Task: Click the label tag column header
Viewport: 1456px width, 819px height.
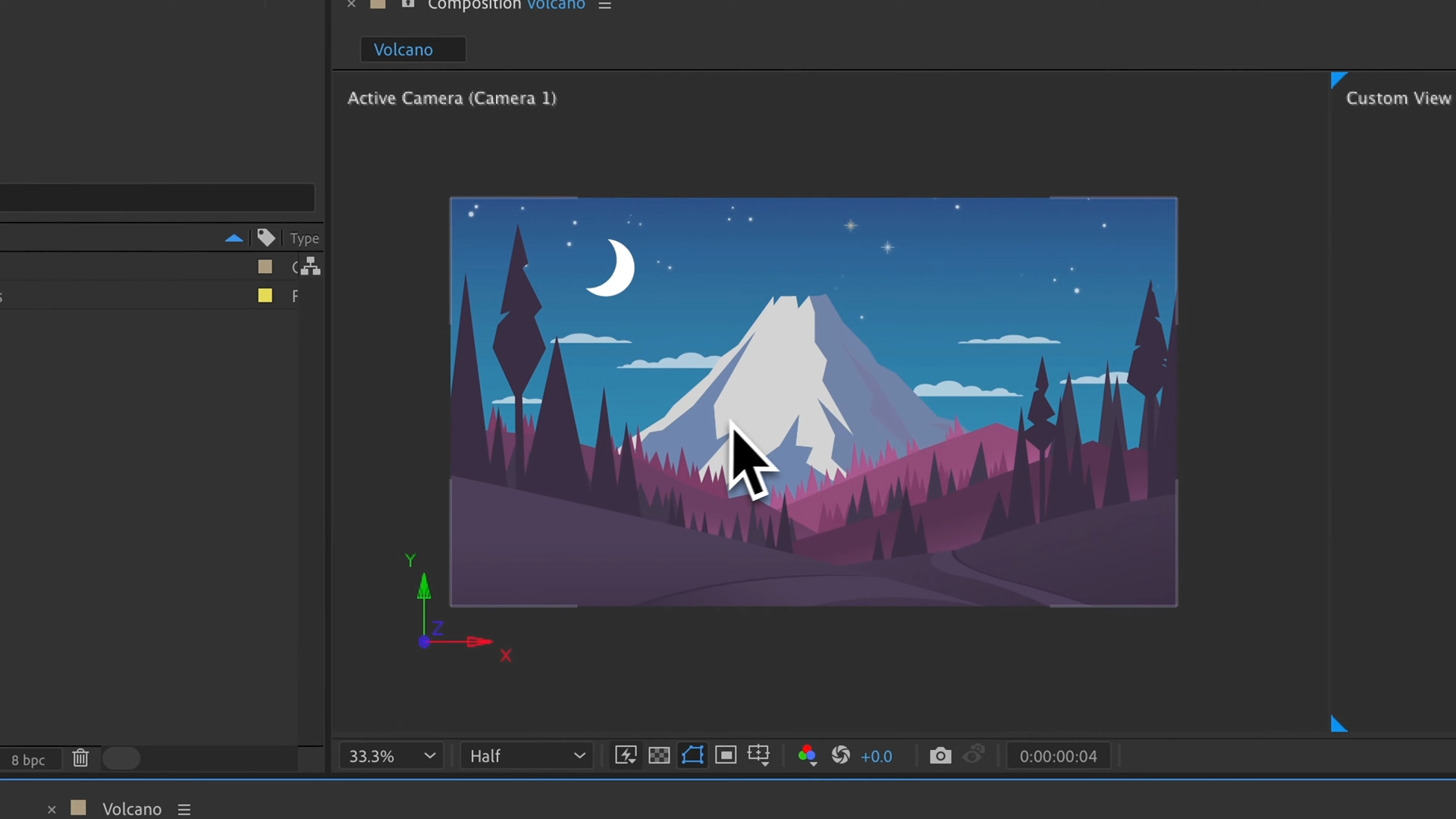Action: 265,238
